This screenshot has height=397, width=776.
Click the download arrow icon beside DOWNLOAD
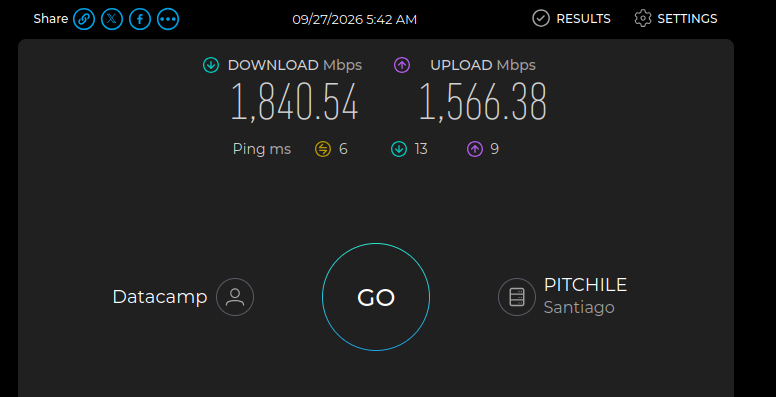(211, 65)
